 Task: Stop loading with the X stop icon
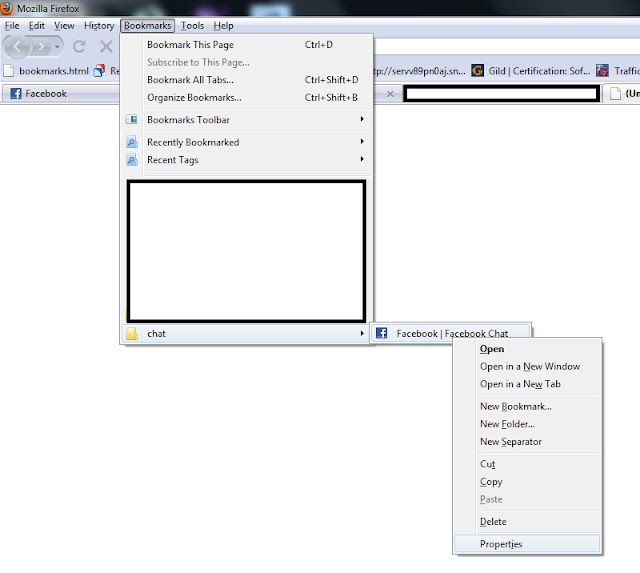[x=106, y=47]
